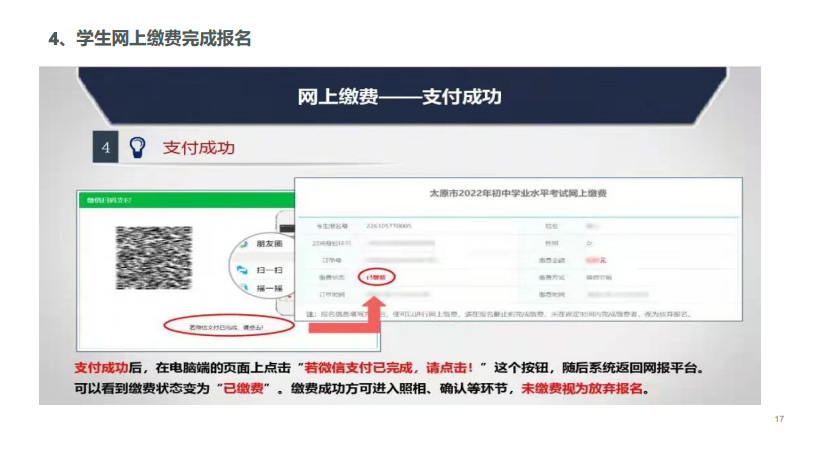Click the red payment amount value ending in 元
Screen dimensions: 834x449
596,260
